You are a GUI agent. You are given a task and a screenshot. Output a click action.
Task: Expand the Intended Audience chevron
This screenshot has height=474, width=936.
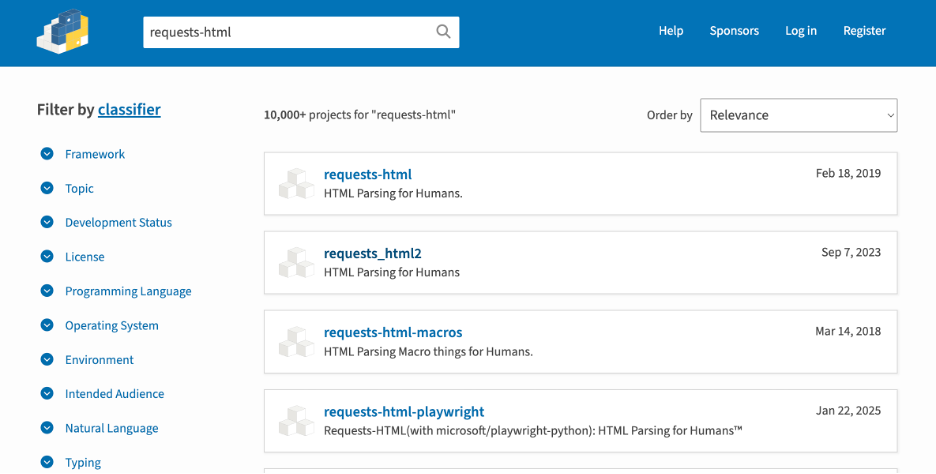click(x=47, y=393)
